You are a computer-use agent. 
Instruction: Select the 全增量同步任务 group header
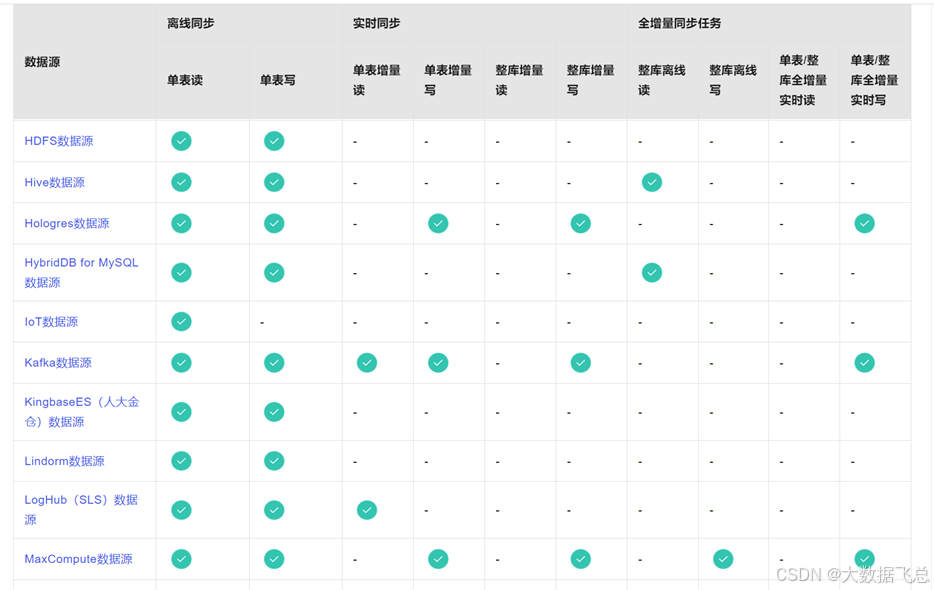(680, 23)
